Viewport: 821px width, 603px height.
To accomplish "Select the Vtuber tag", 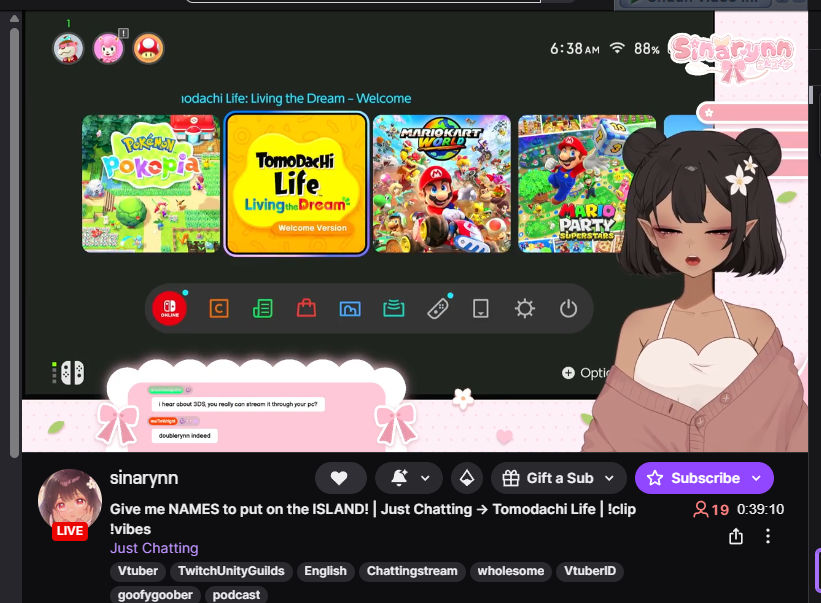I will (138, 571).
